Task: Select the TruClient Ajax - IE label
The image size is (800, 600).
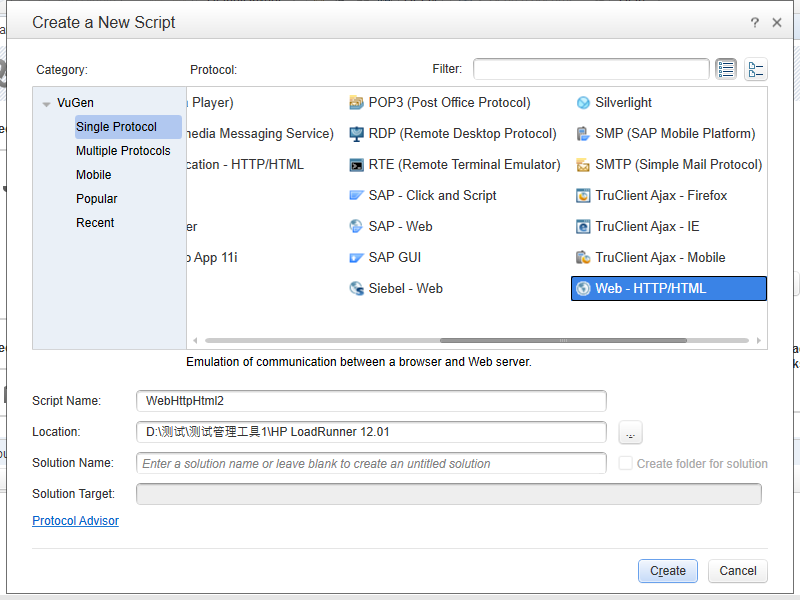Action: 647,227
